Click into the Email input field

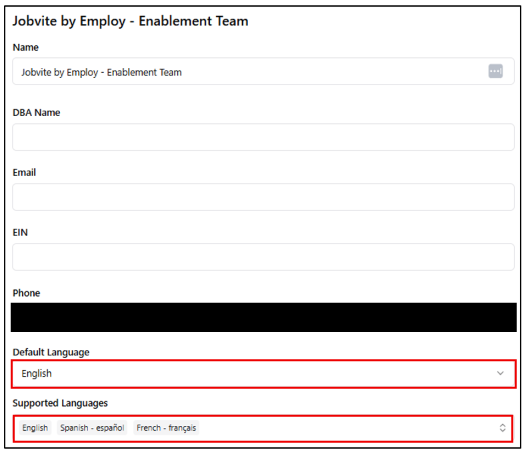click(263, 197)
